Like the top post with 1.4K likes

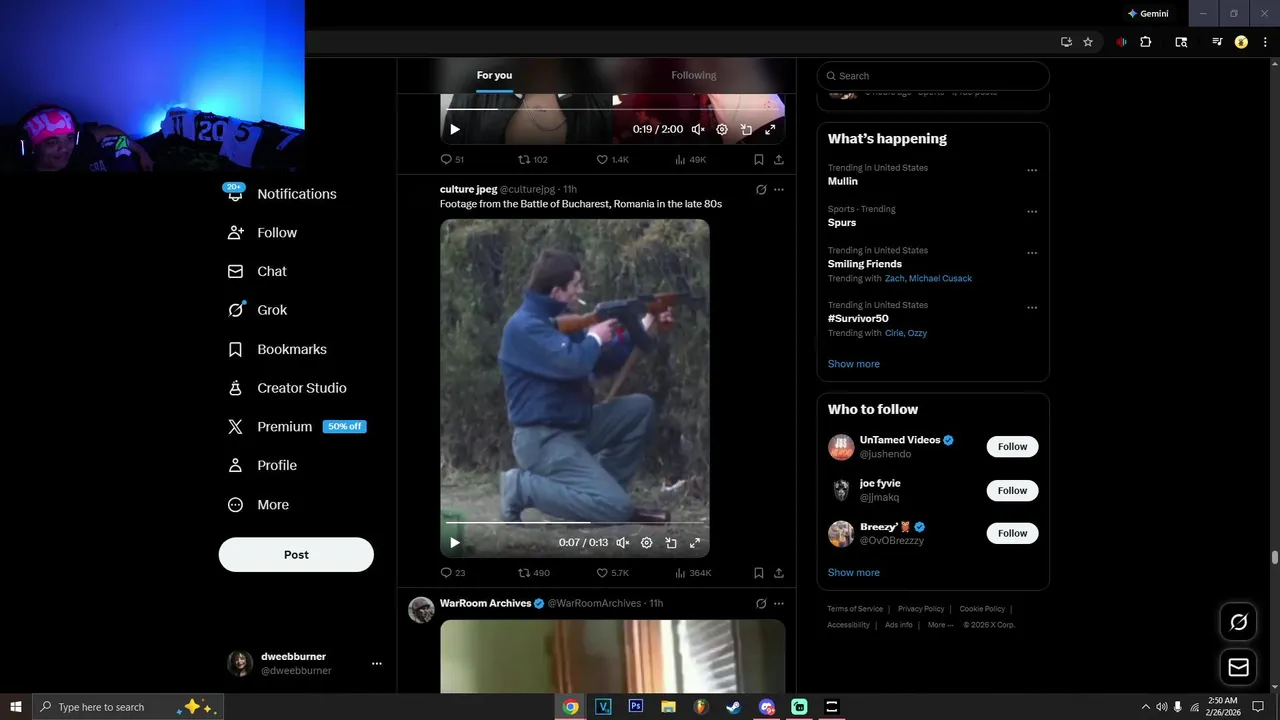pyautogui.click(x=613, y=159)
